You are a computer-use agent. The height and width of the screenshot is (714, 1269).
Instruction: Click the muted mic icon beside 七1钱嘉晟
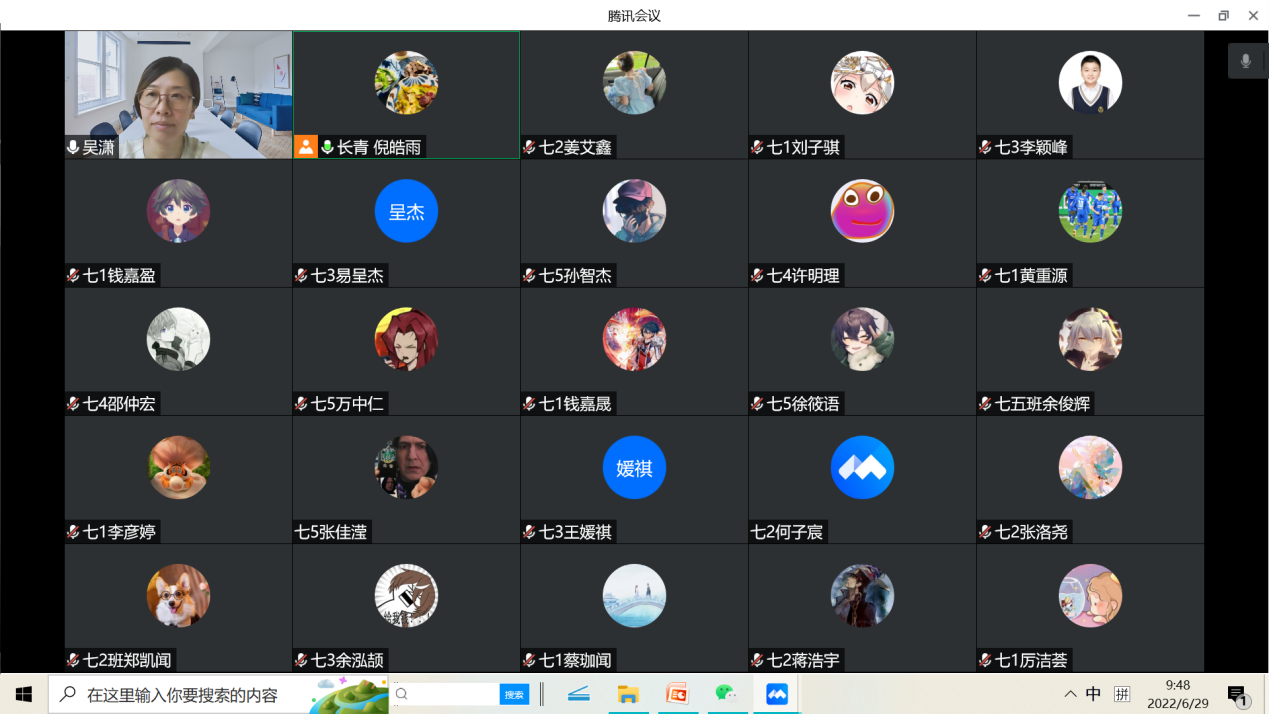coord(530,403)
